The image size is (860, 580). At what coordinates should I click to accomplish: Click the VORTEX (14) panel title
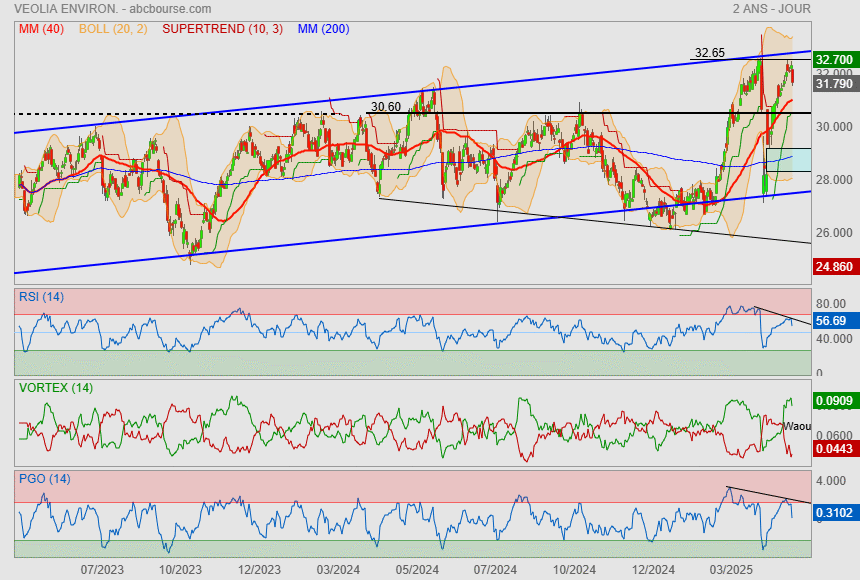(56, 388)
